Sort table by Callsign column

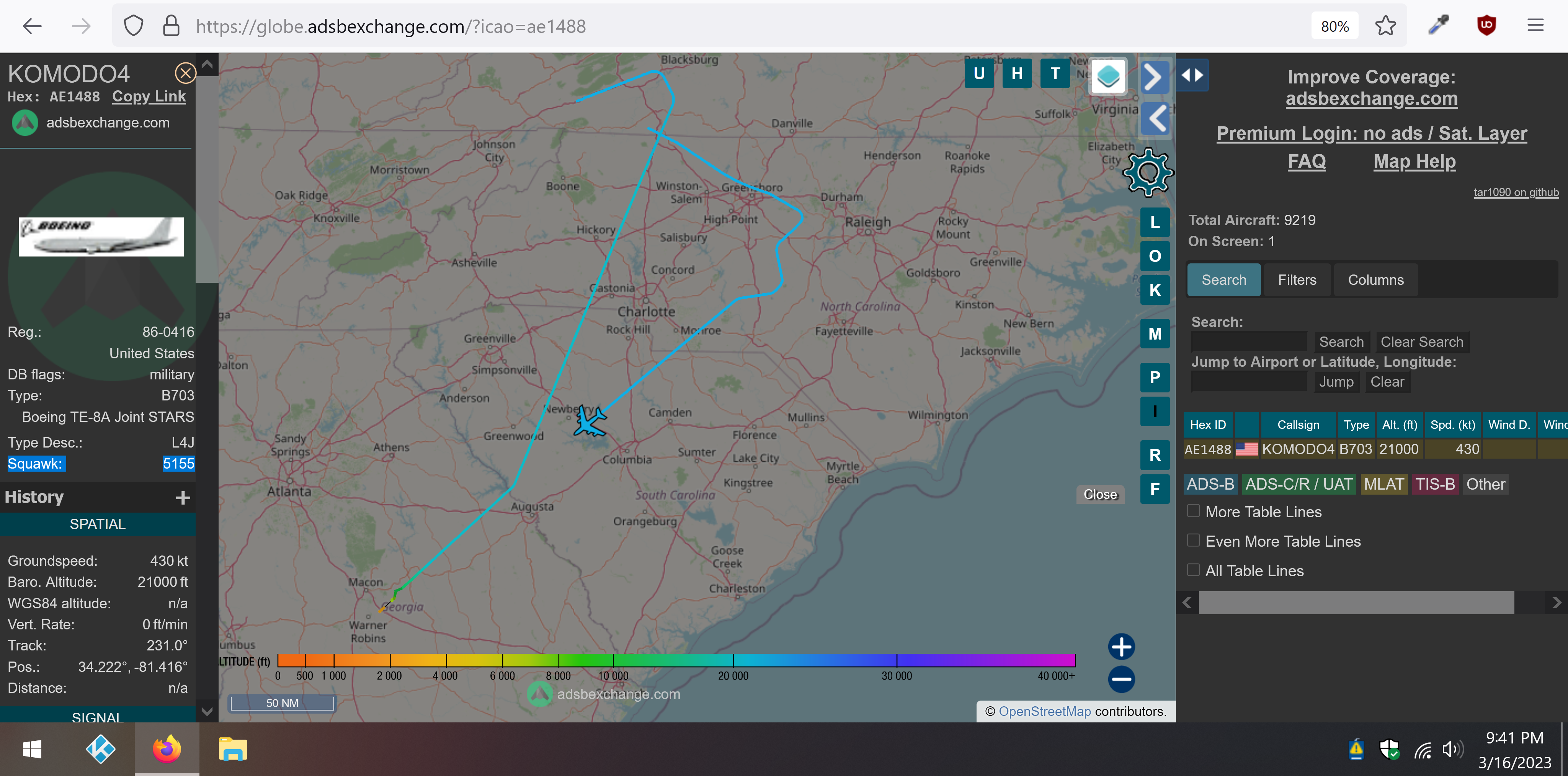pos(1298,425)
